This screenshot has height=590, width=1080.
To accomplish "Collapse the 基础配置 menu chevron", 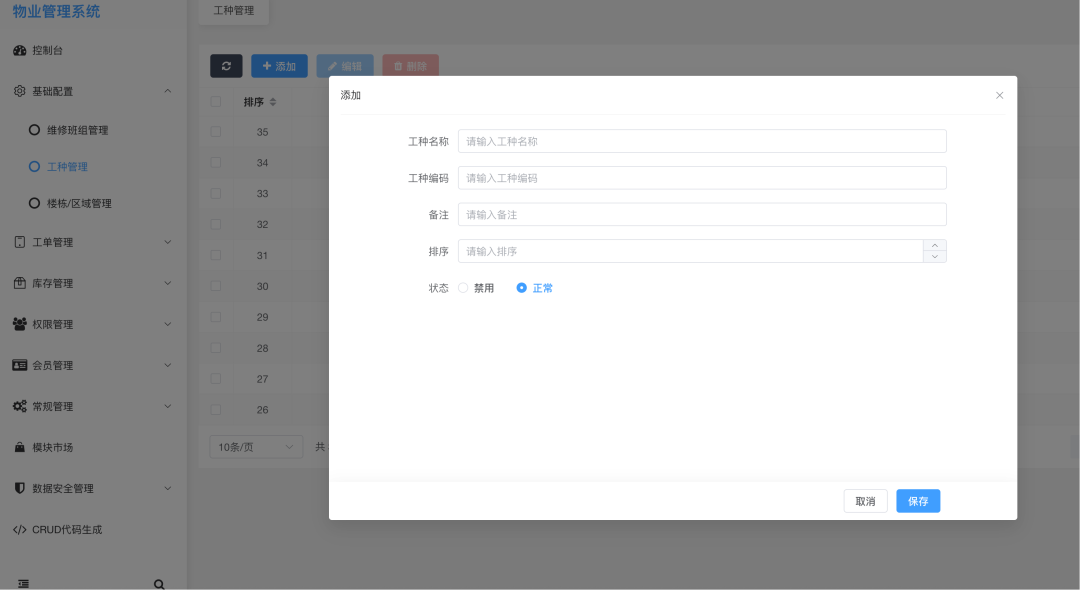I will click(x=167, y=91).
